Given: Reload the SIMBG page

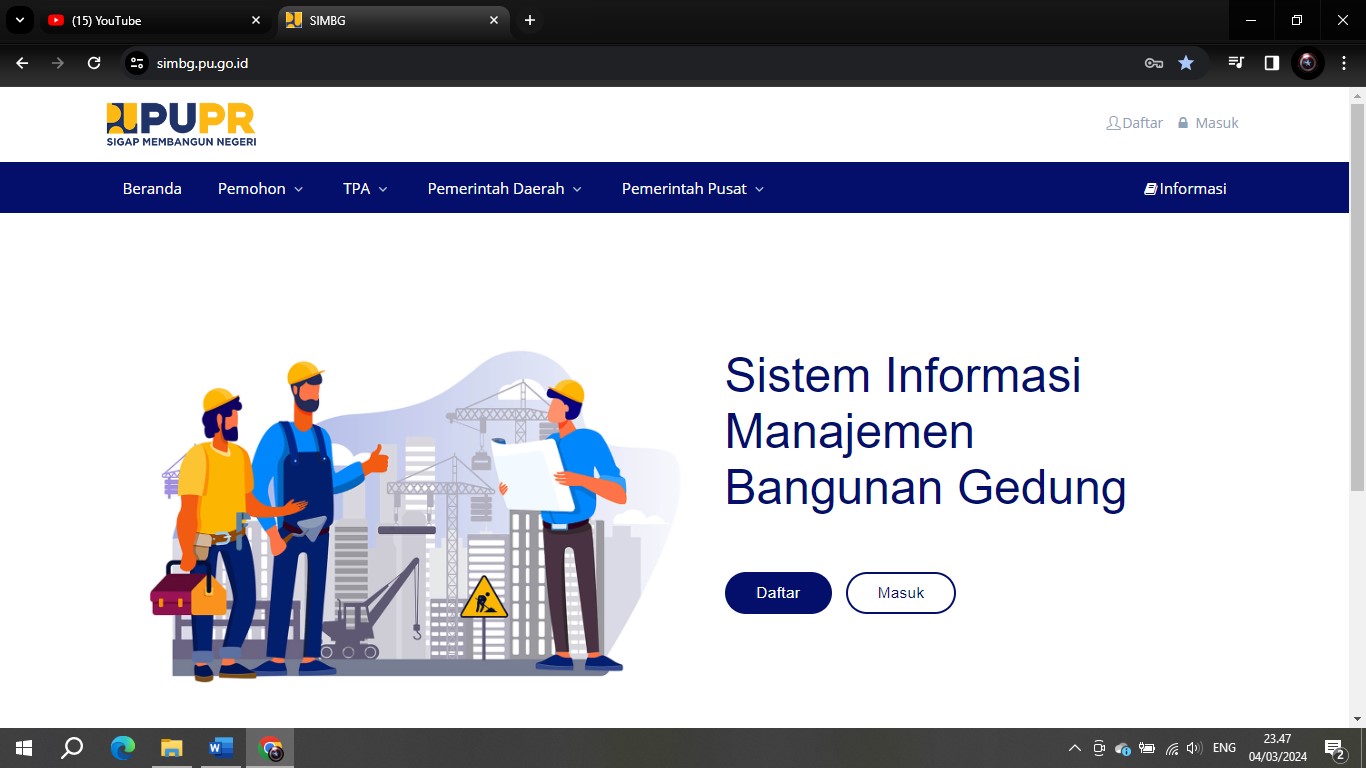Looking at the screenshot, I should pos(94,63).
